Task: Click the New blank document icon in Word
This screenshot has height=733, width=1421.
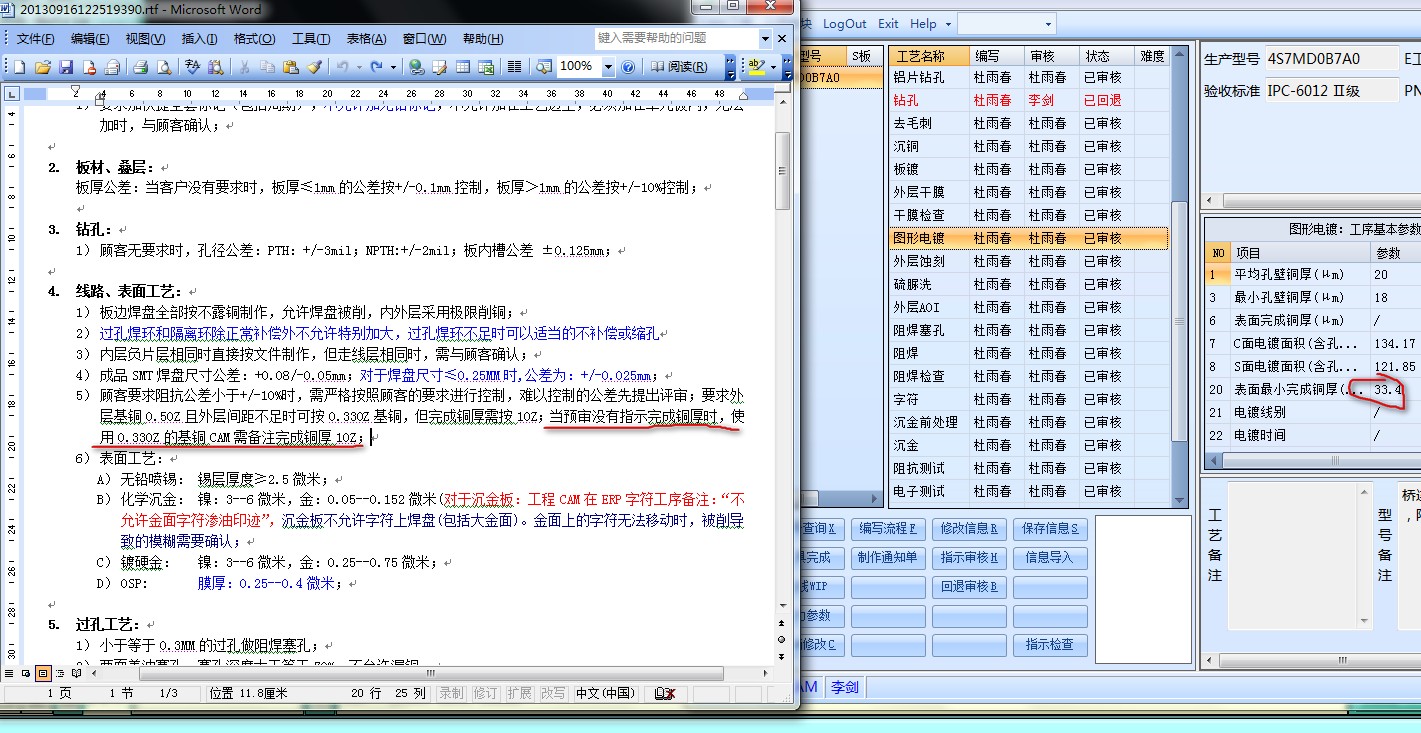Action: [x=19, y=67]
